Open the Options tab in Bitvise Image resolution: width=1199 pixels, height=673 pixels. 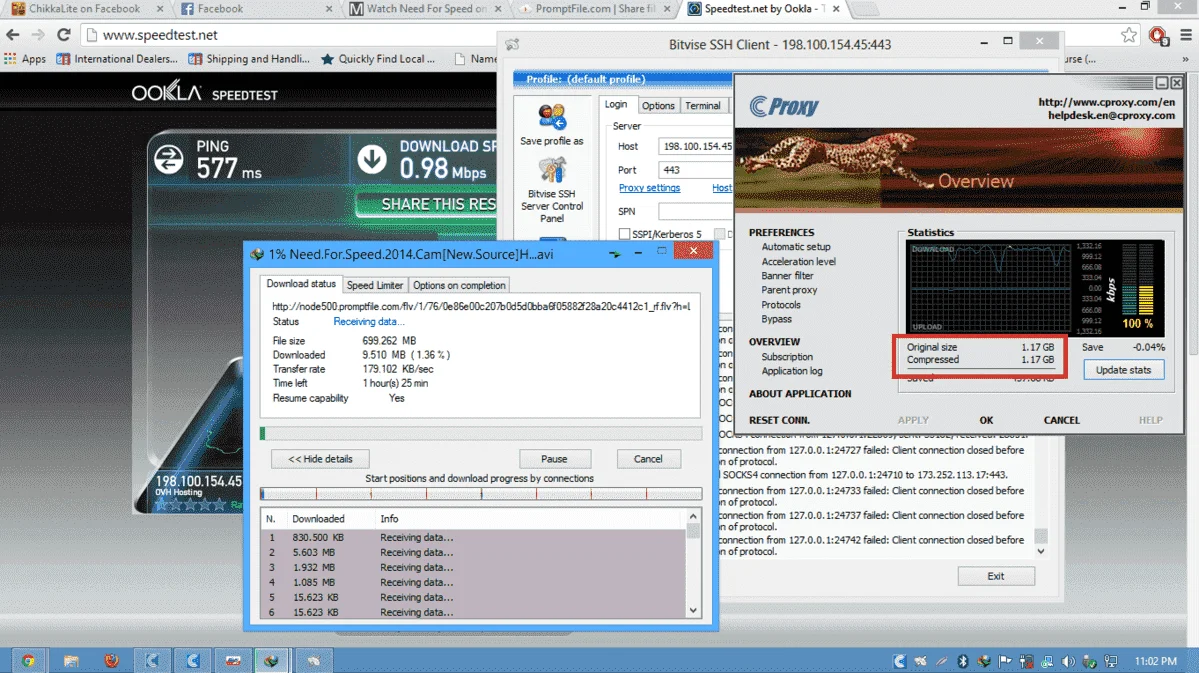658,106
